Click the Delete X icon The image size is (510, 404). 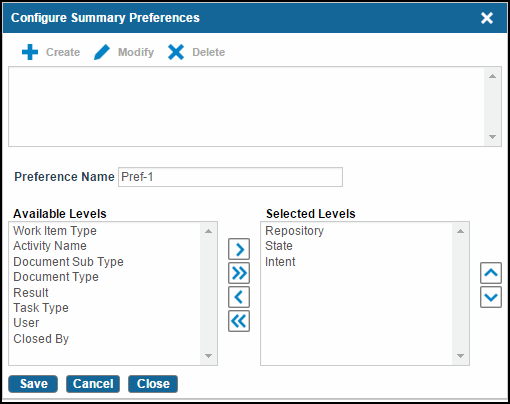tap(176, 52)
